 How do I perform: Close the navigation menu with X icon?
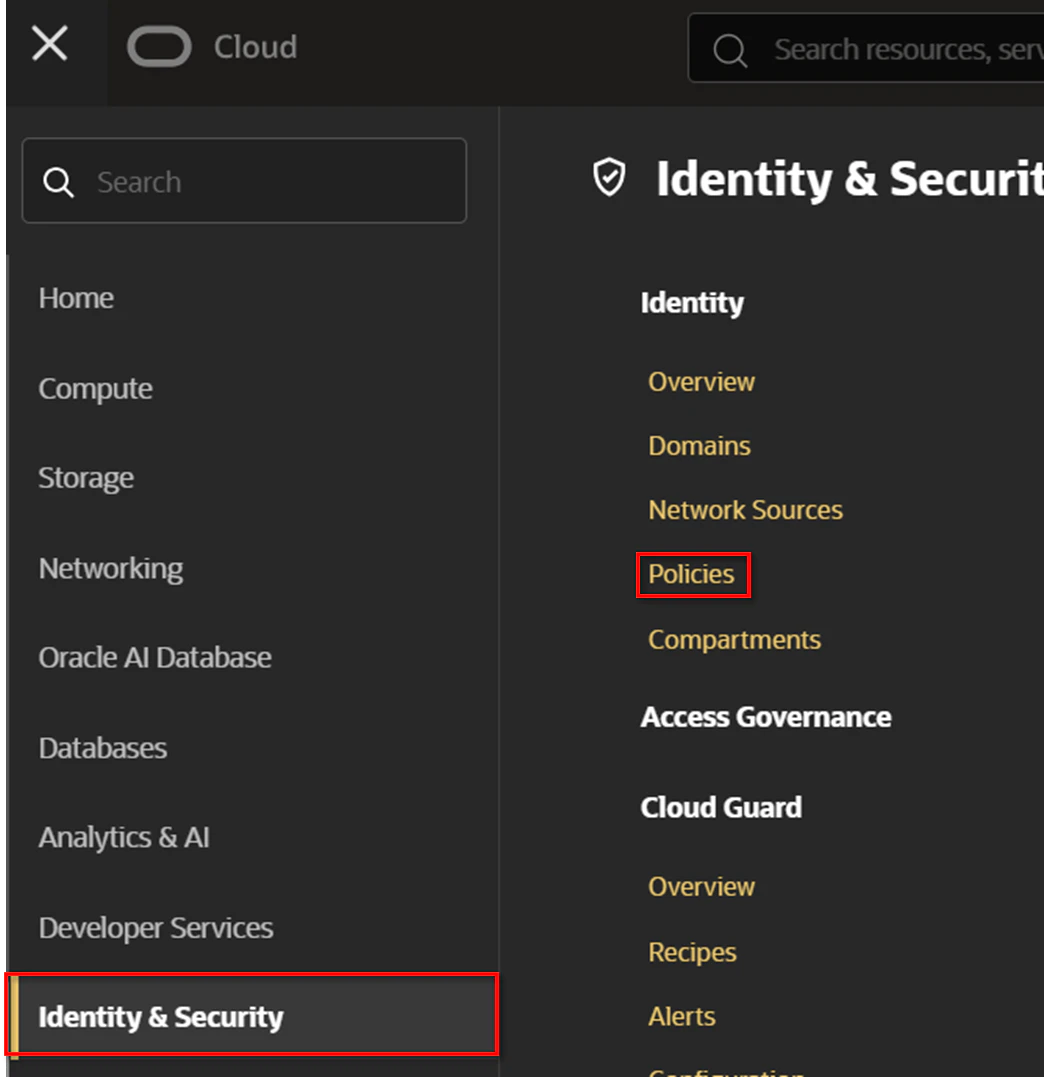click(49, 43)
